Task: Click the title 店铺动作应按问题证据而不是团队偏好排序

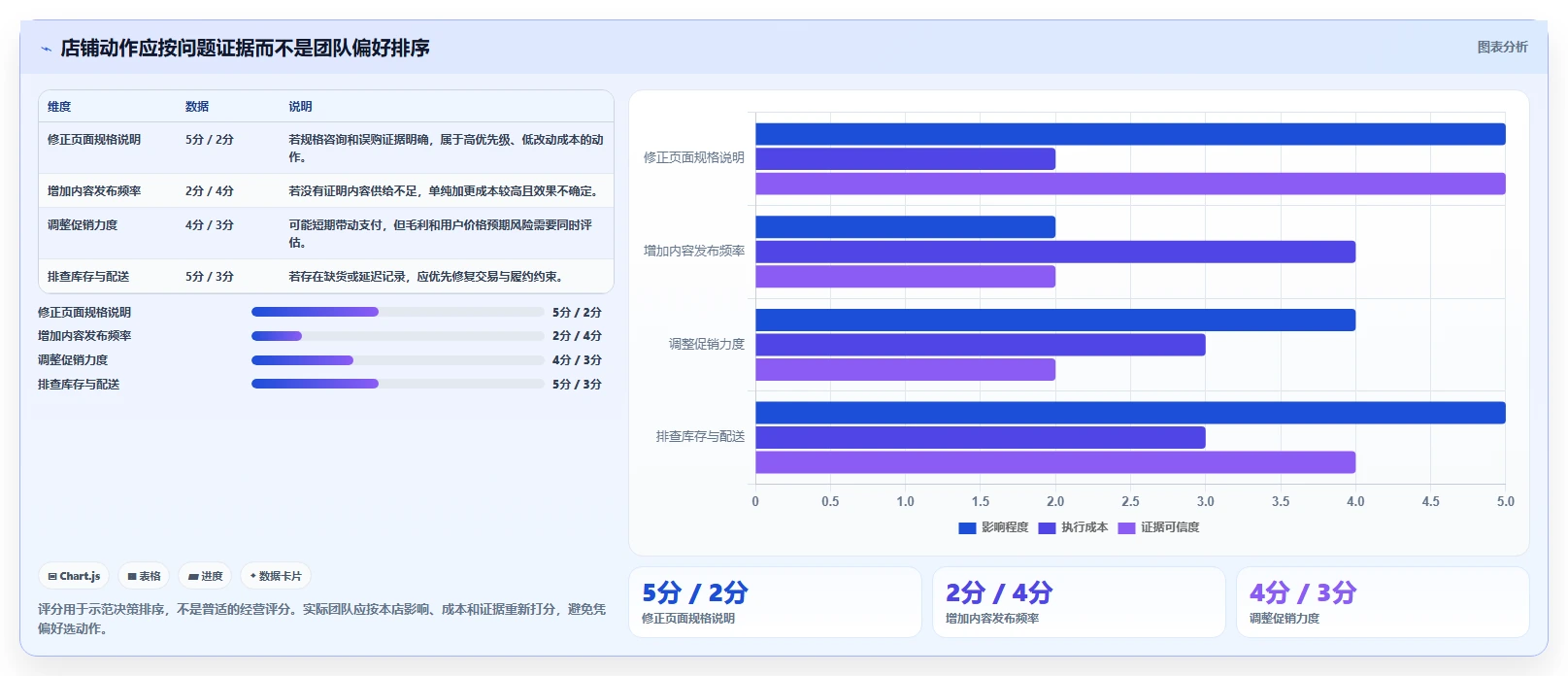Action: click(x=245, y=49)
